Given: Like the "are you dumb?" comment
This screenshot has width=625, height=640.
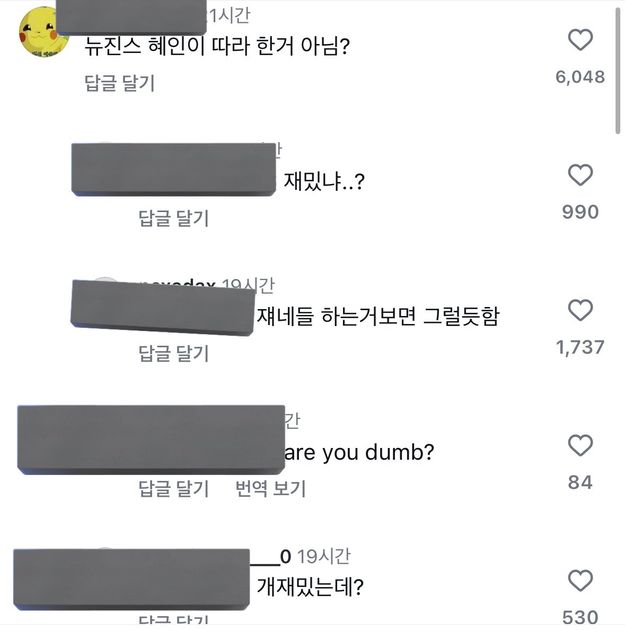Looking at the screenshot, I should pos(580,446).
